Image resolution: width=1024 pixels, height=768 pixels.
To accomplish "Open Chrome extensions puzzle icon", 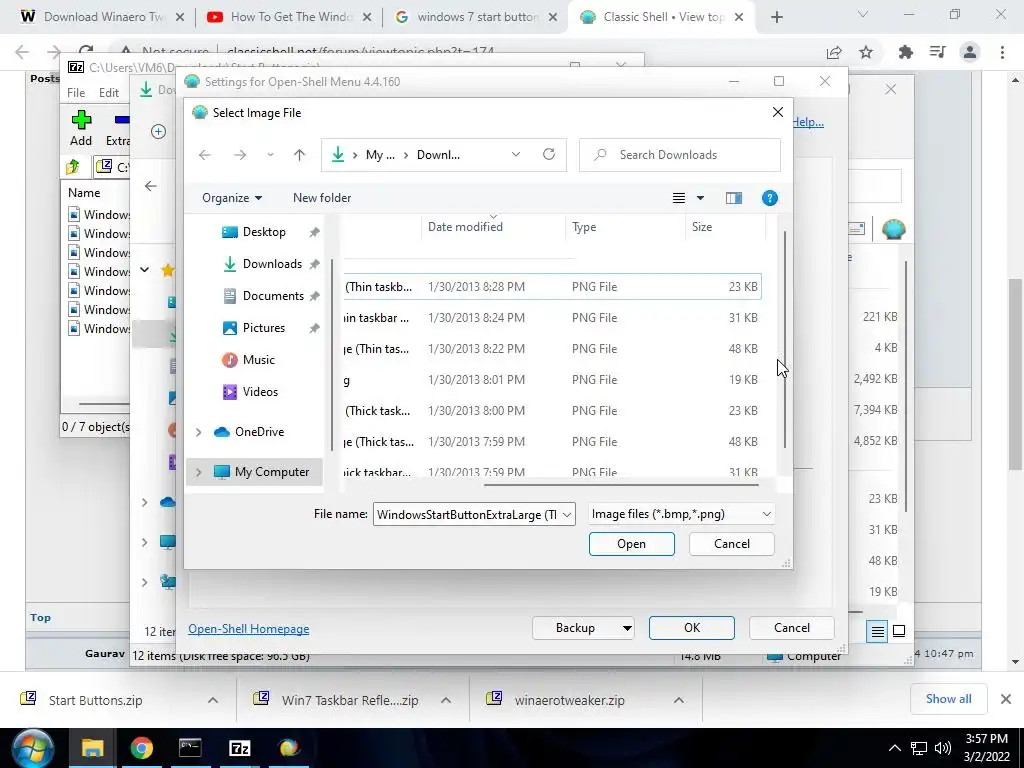I will coord(905,52).
